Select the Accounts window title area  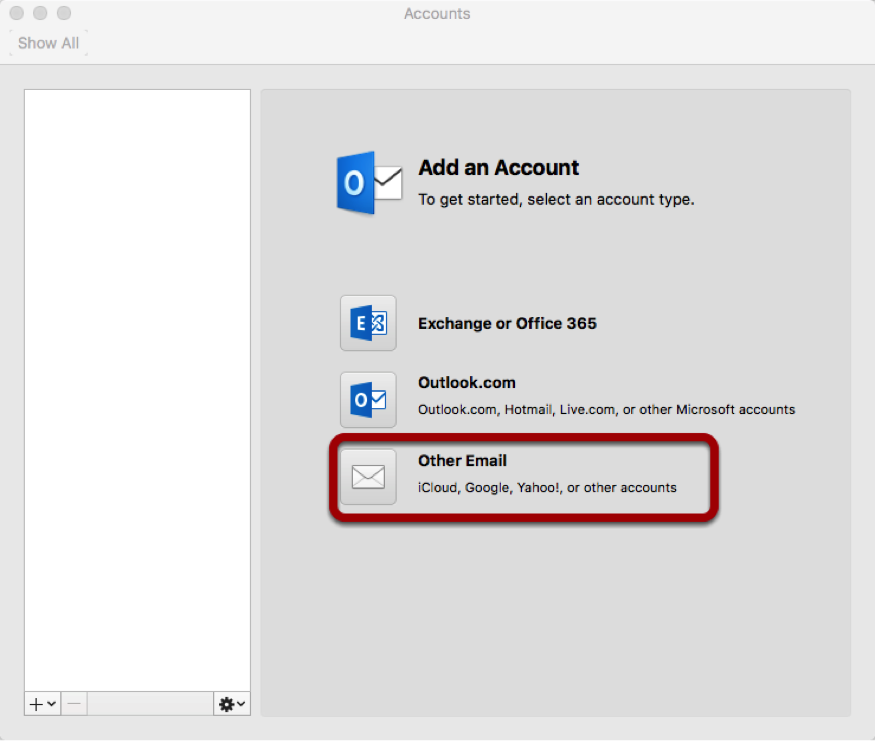[x=437, y=14]
